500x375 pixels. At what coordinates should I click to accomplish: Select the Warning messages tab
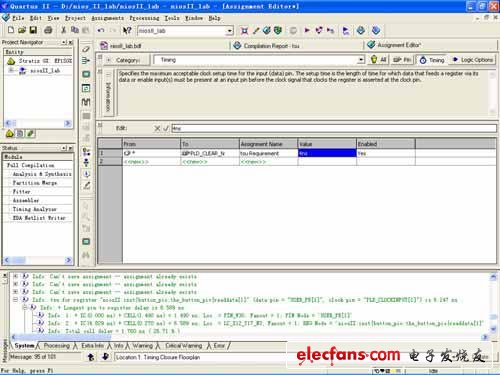[x=142, y=346]
